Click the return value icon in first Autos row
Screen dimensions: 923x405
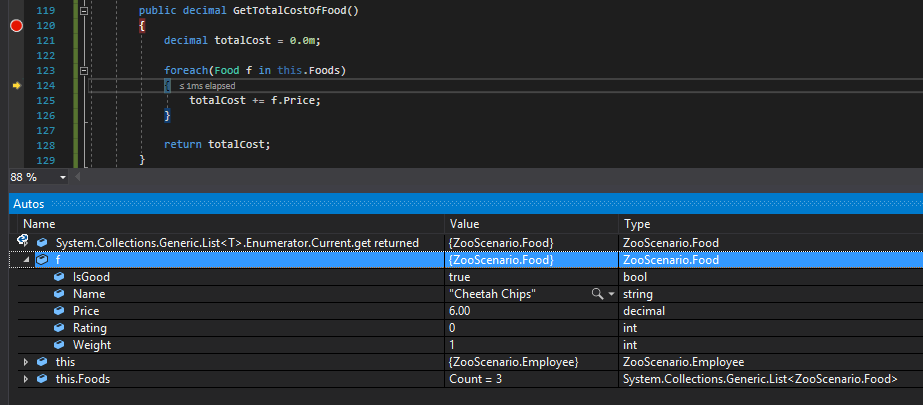tap(21, 242)
